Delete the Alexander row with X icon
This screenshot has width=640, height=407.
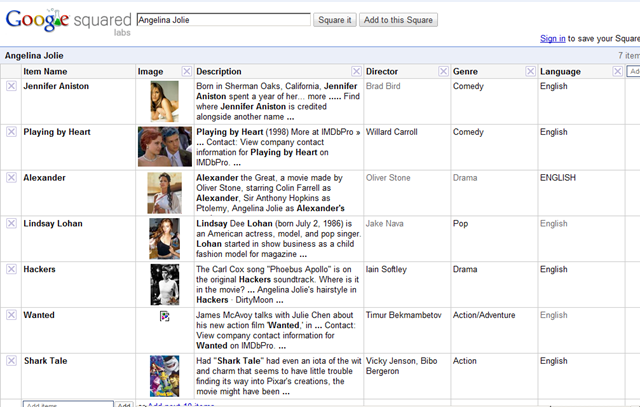click(11, 178)
